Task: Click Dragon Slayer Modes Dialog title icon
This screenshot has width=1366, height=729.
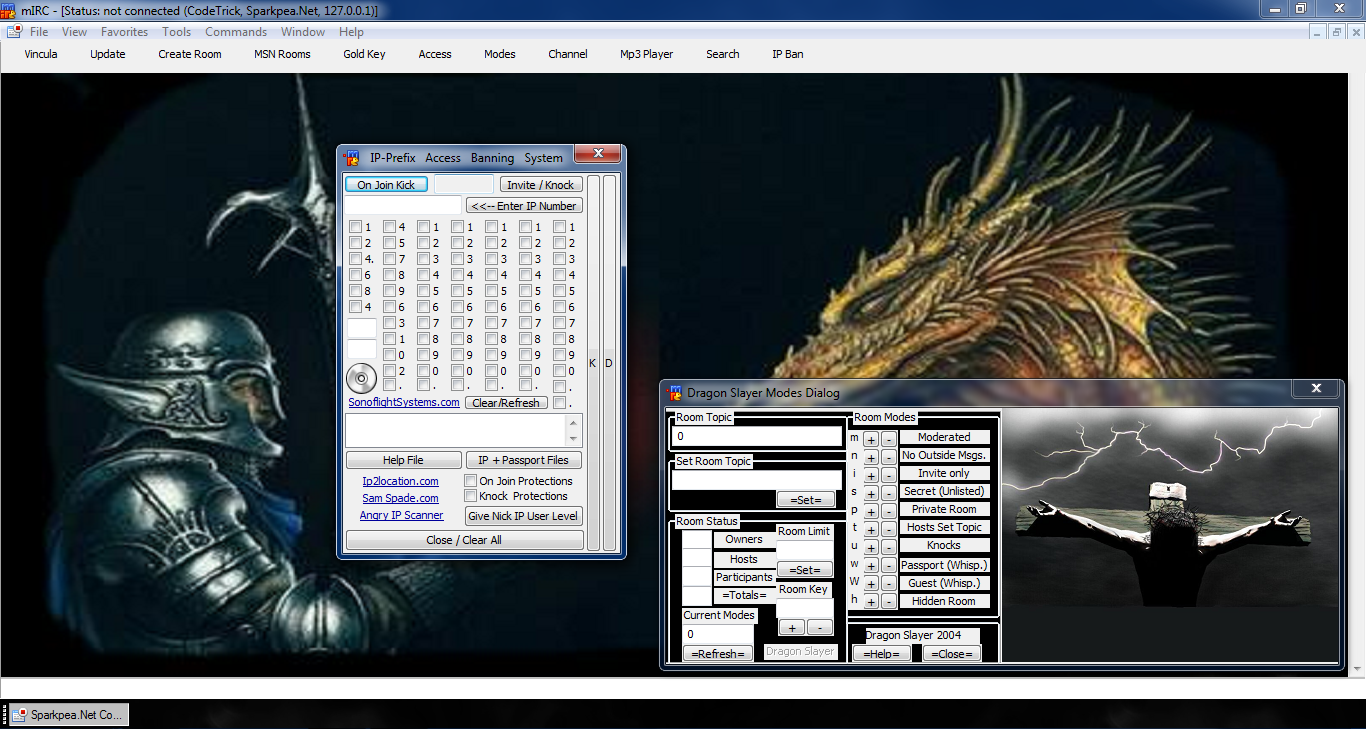Action: tap(675, 392)
